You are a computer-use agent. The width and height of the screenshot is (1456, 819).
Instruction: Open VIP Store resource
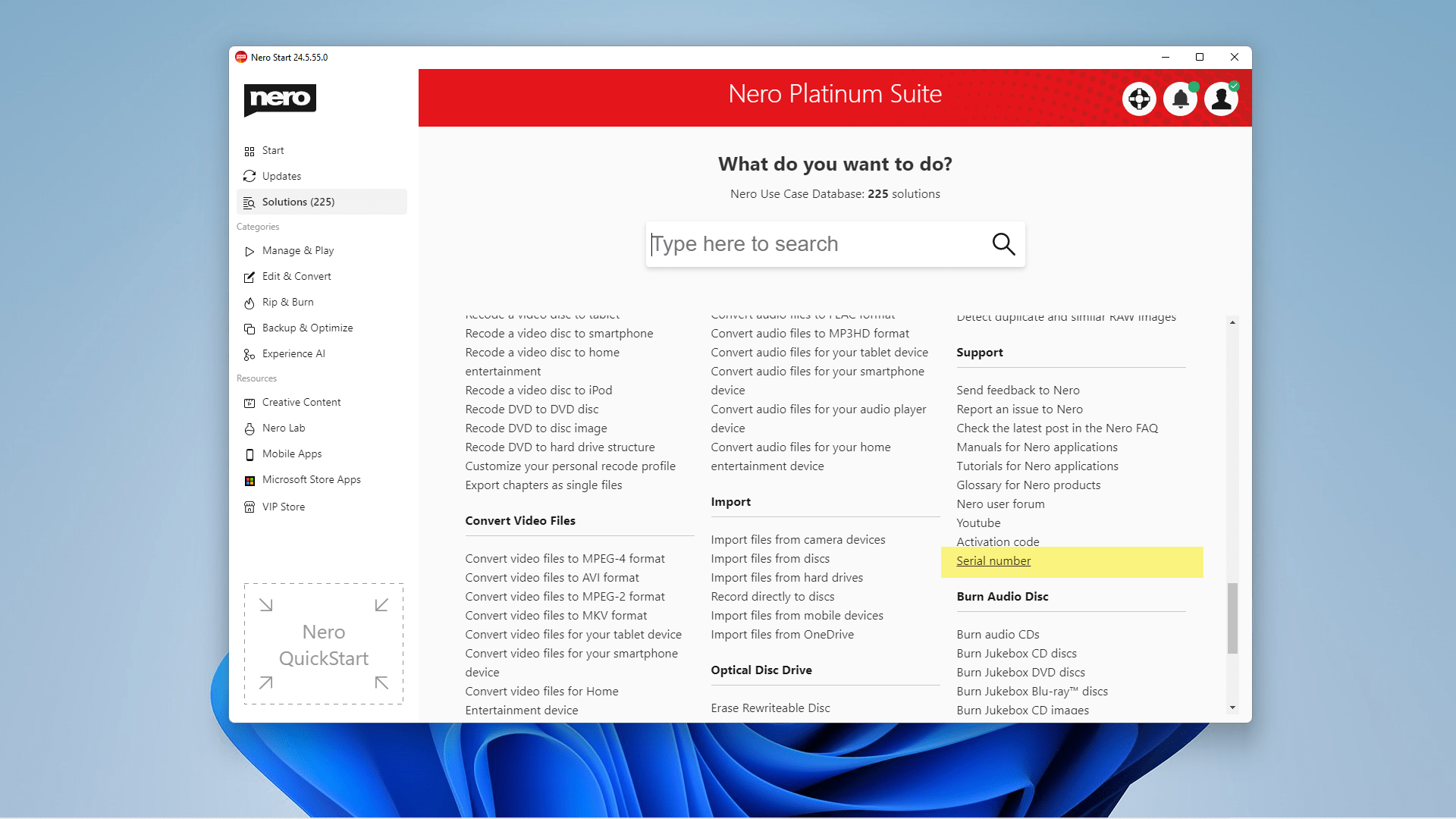pyautogui.click(x=322, y=507)
